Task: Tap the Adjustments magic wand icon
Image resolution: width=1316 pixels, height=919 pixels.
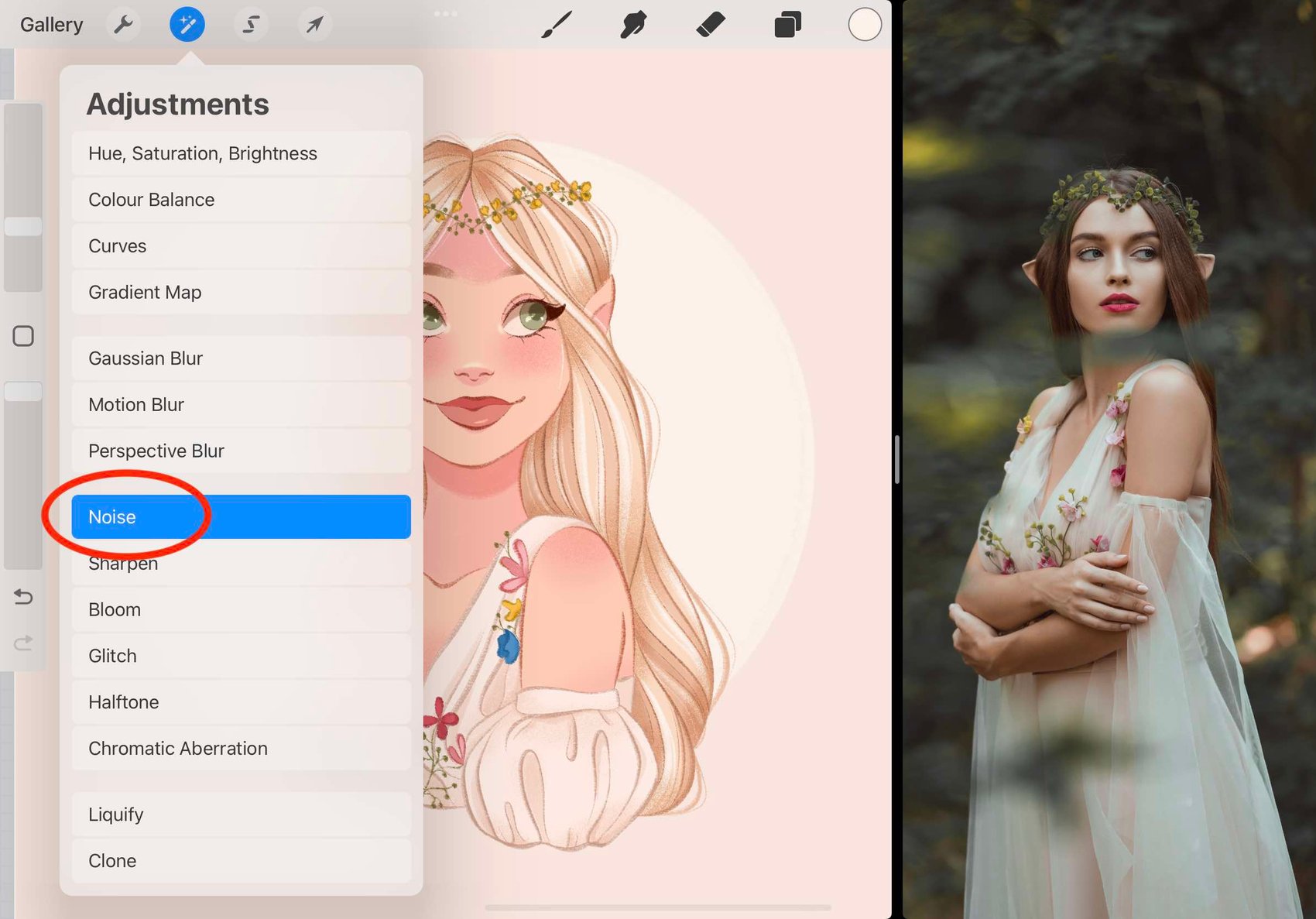Action: click(x=187, y=25)
